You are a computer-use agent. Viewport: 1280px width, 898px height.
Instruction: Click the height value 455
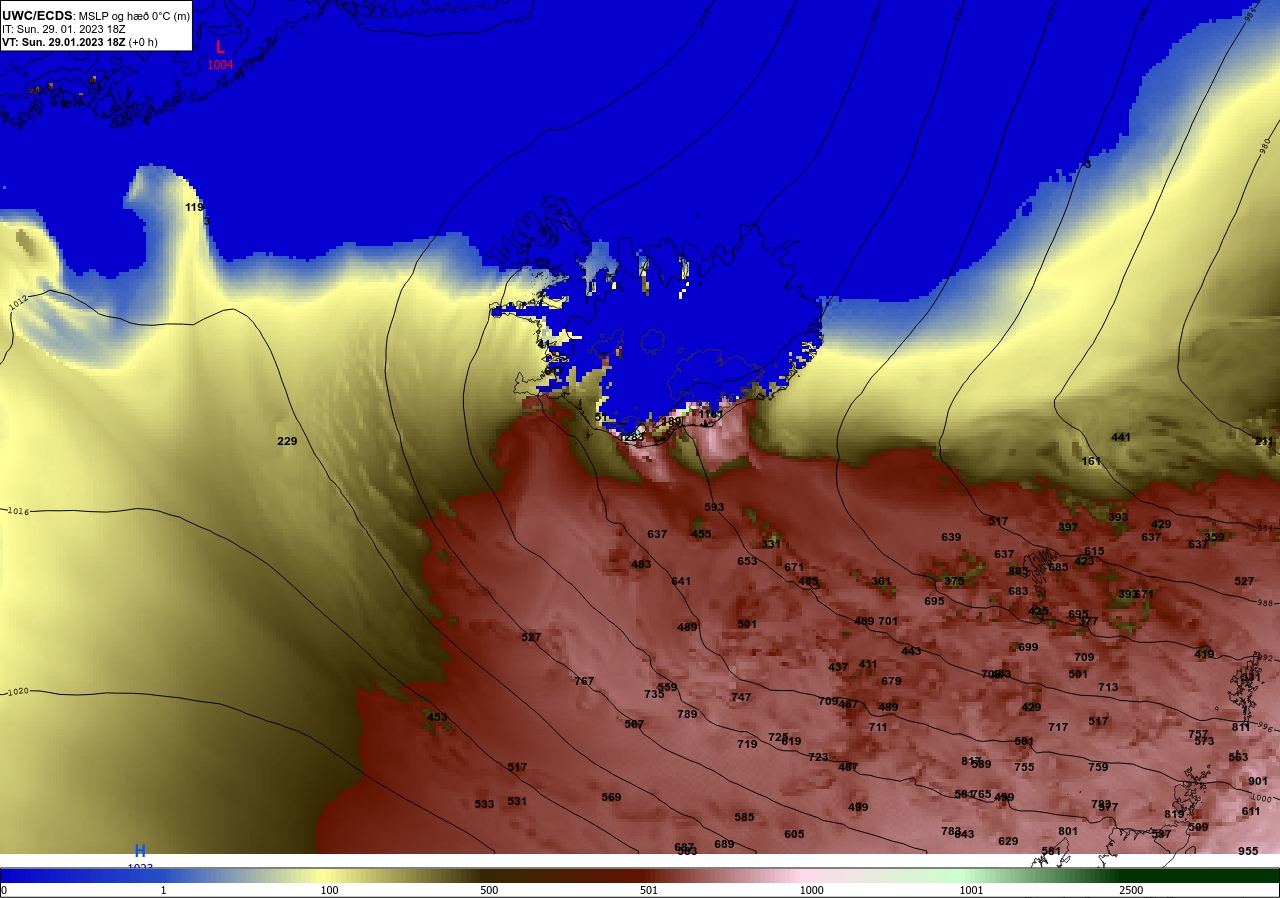701,534
